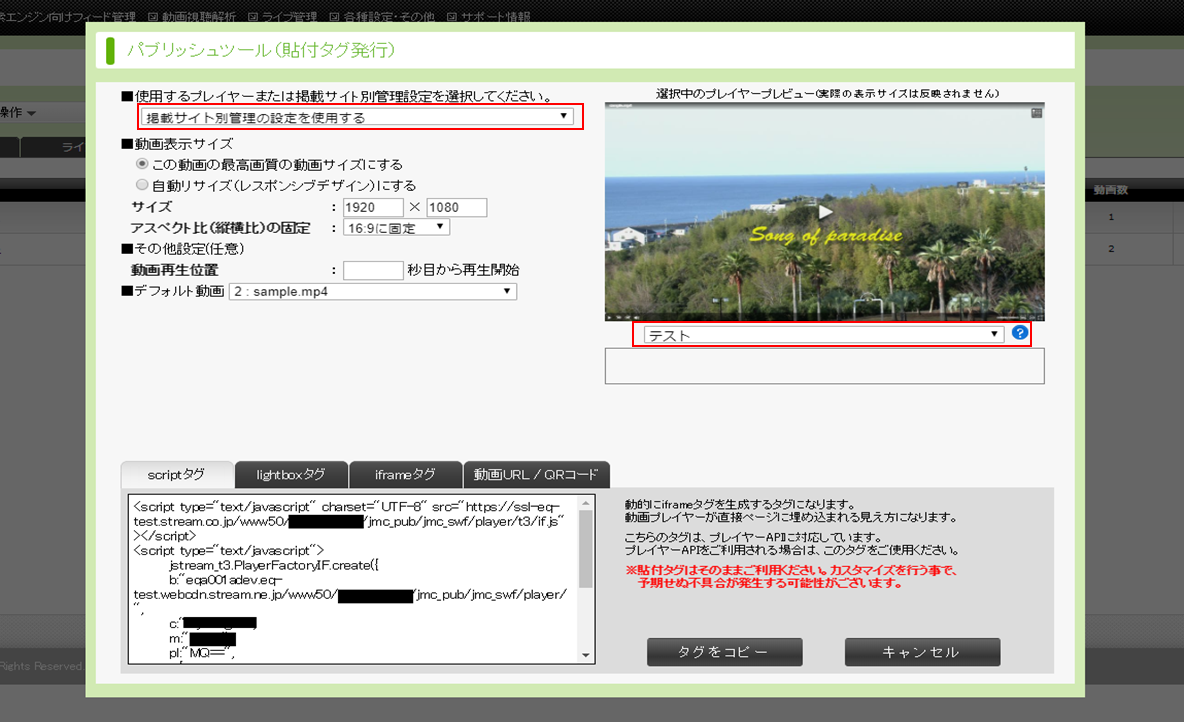Click the 'jstream_t3.PlayerFactoryIF.create({' code line

pos(274,565)
